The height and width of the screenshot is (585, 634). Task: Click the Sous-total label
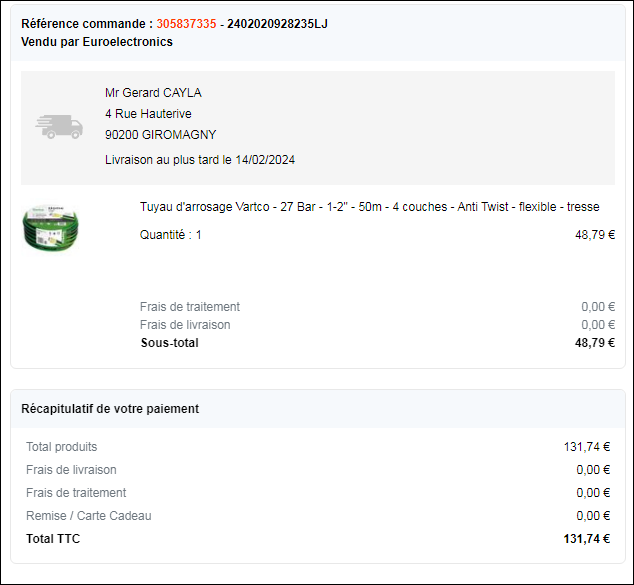tap(169, 343)
